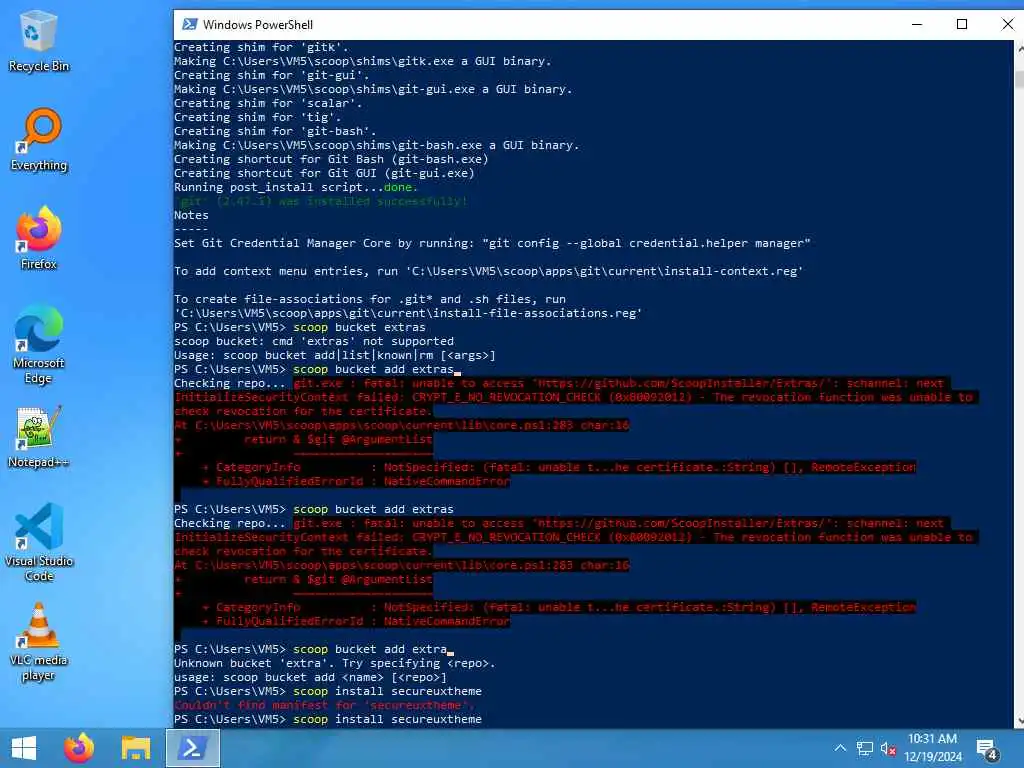Click the Windows PowerShell title bar text
Image resolution: width=1024 pixels, height=768 pixels.
tap(258, 25)
